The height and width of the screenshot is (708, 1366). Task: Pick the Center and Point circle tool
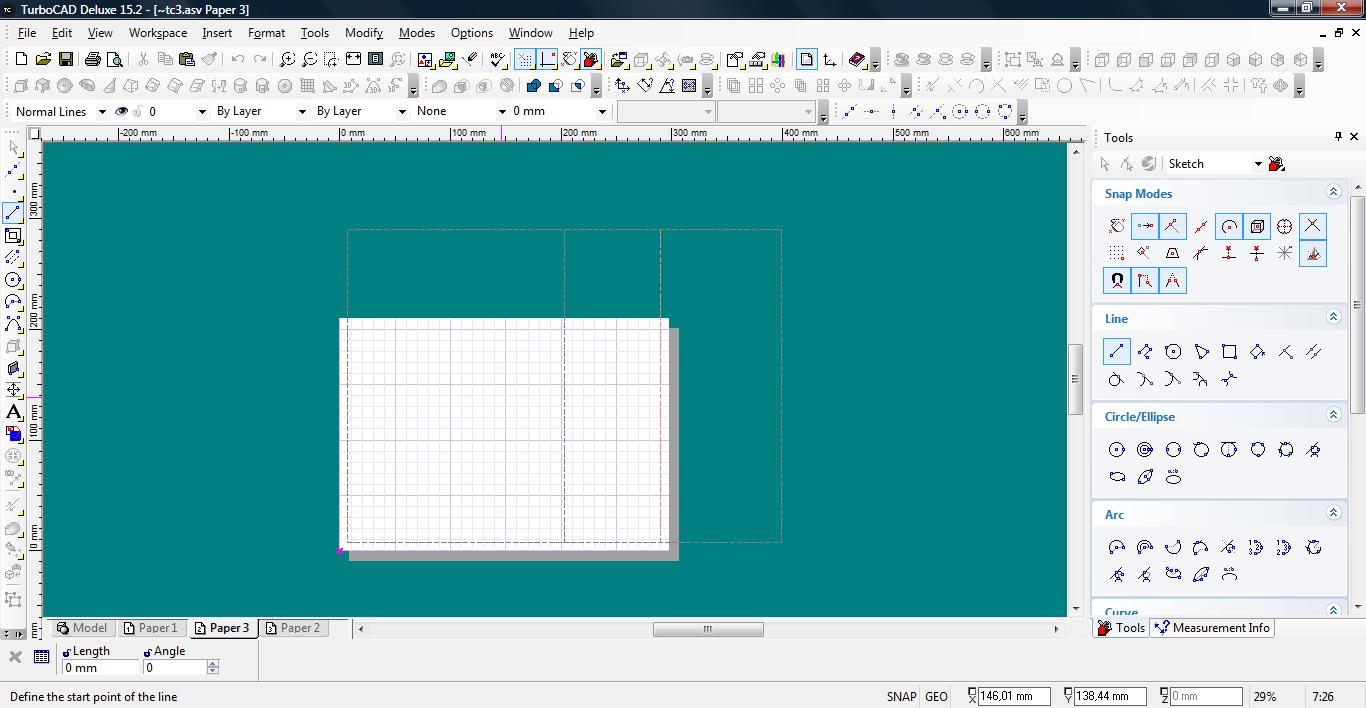(x=1117, y=450)
